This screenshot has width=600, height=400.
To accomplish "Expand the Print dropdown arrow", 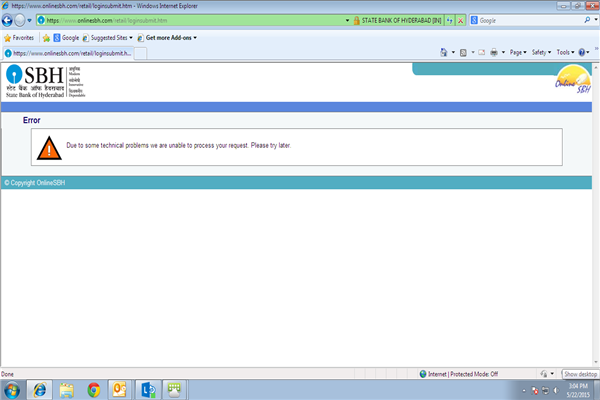I will [503, 52].
